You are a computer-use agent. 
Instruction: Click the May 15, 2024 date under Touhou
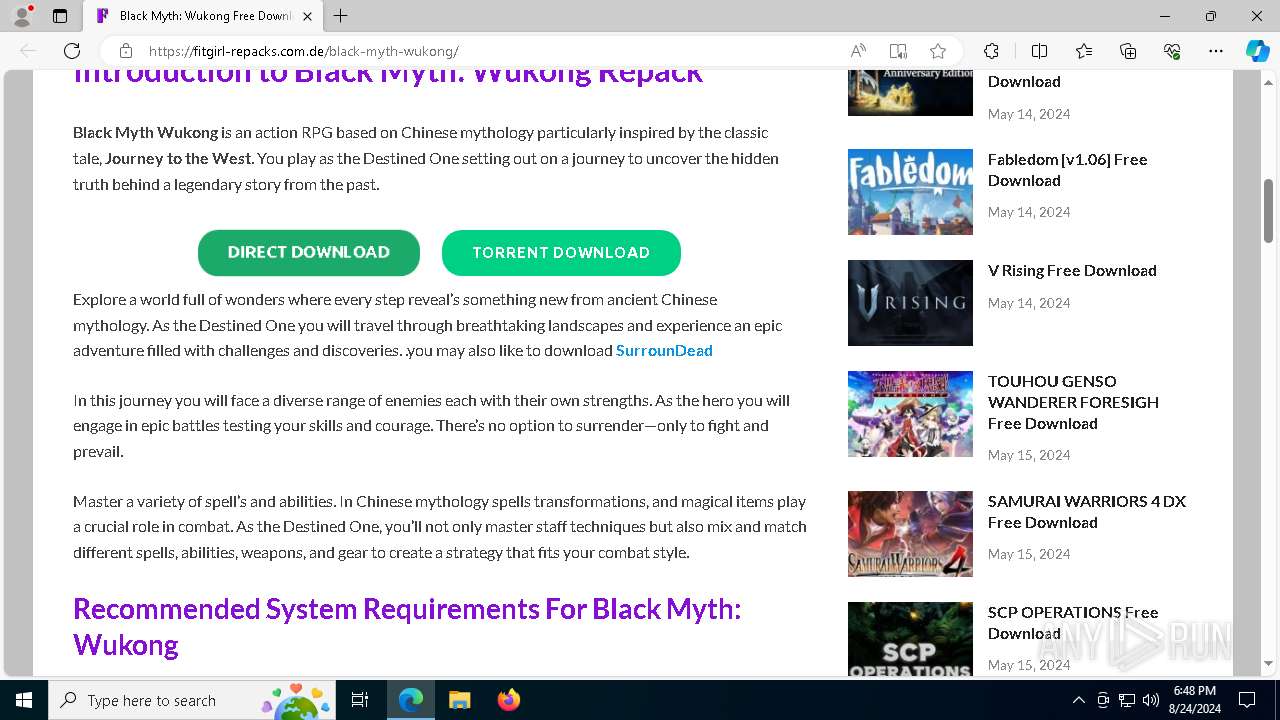click(1029, 455)
